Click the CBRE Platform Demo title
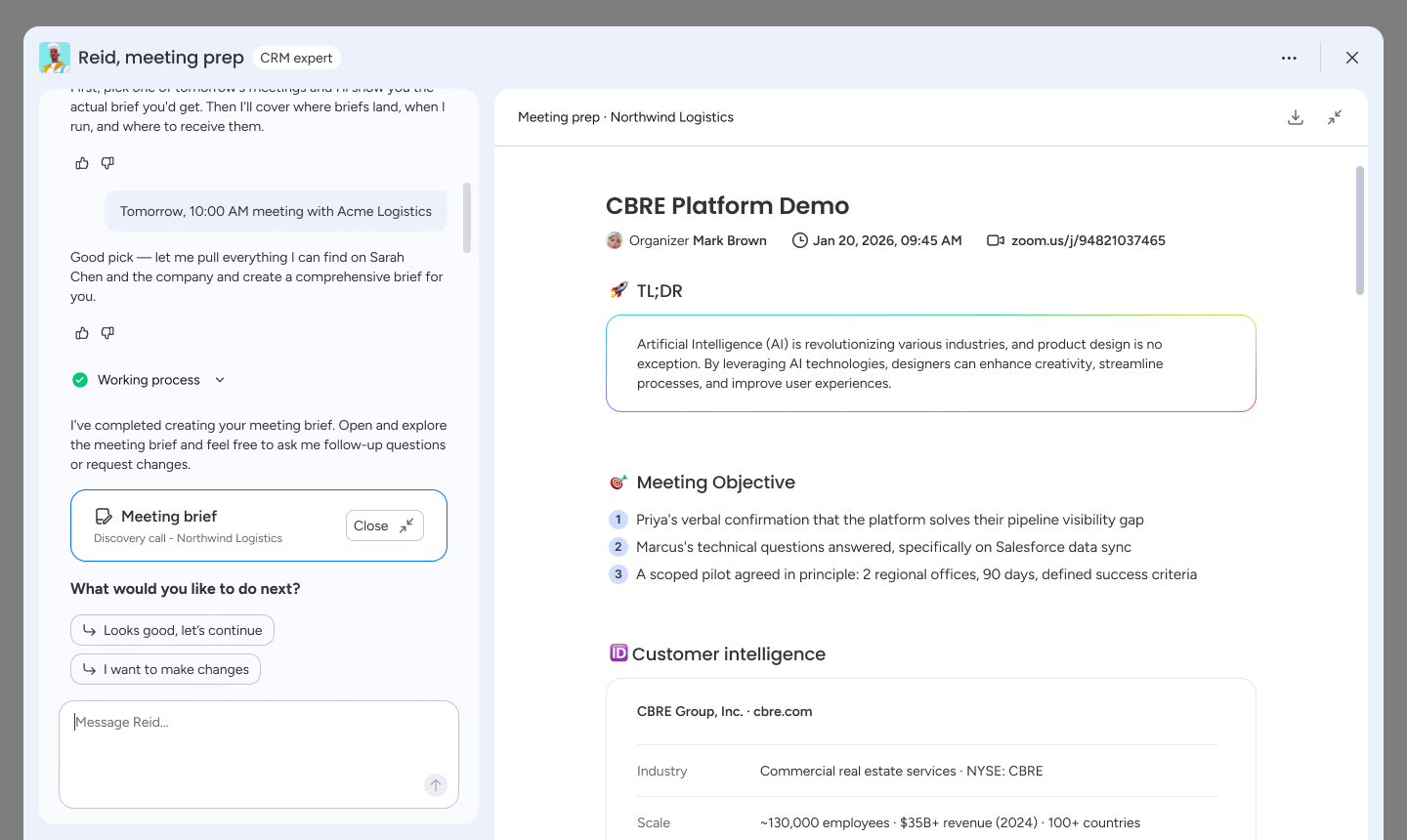The height and width of the screenshot is (840, 1407). 727,206
